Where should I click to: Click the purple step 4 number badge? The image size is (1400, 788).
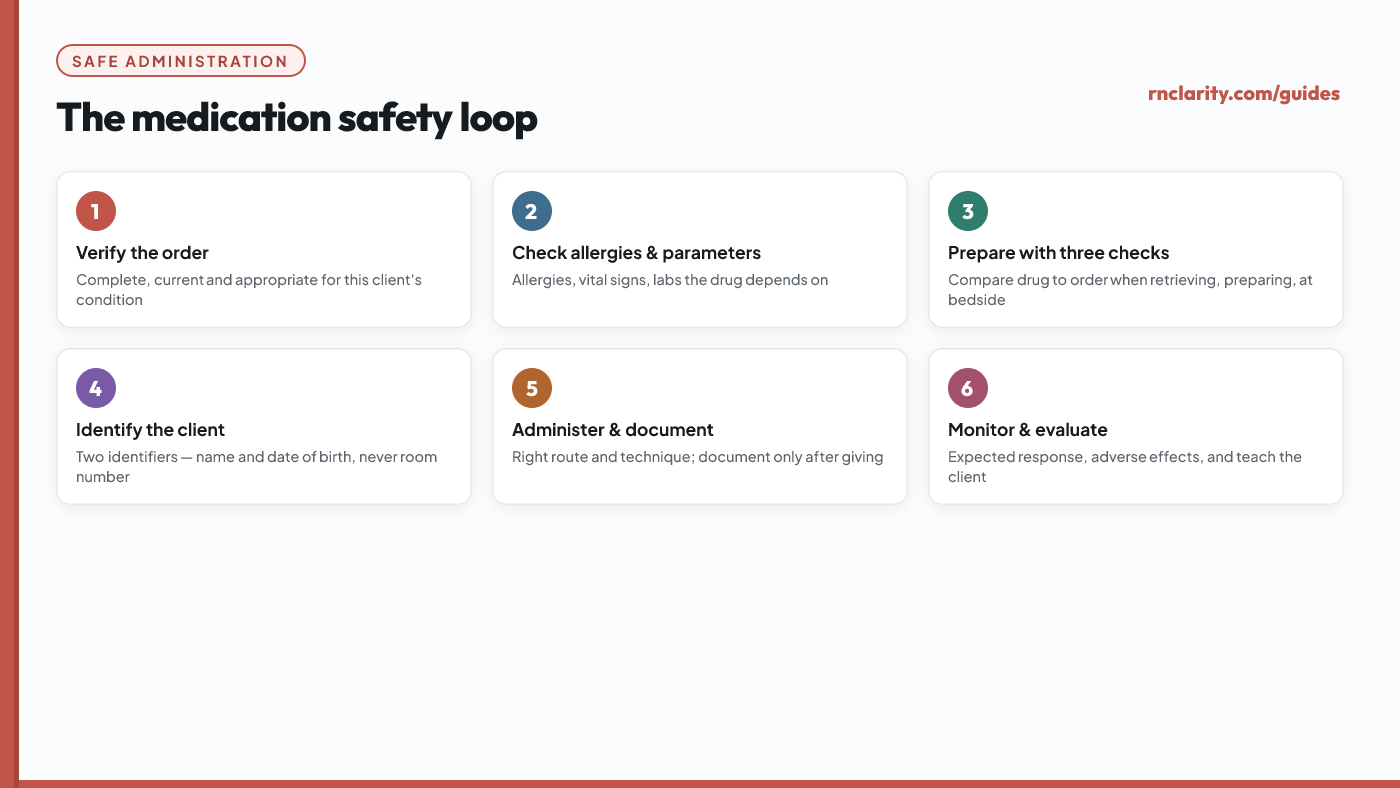pyautogui.click(x=96, y=388)
